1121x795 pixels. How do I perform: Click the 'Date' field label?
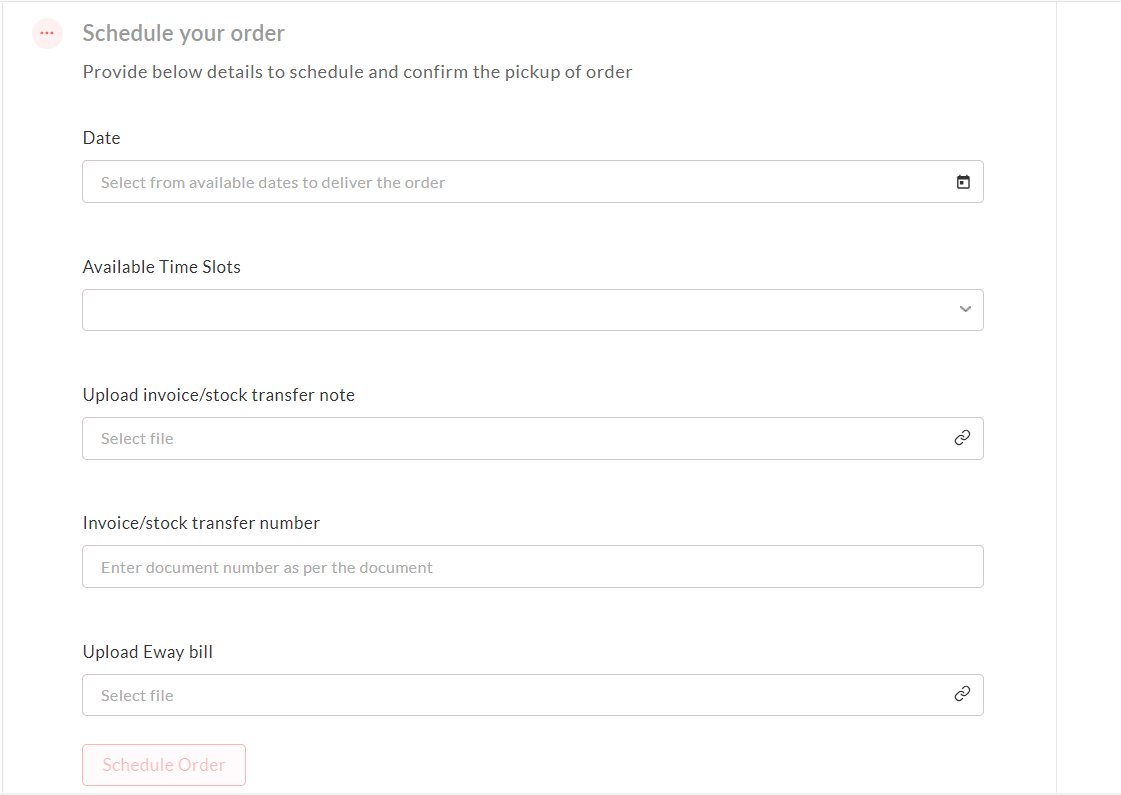pos(102,138)
